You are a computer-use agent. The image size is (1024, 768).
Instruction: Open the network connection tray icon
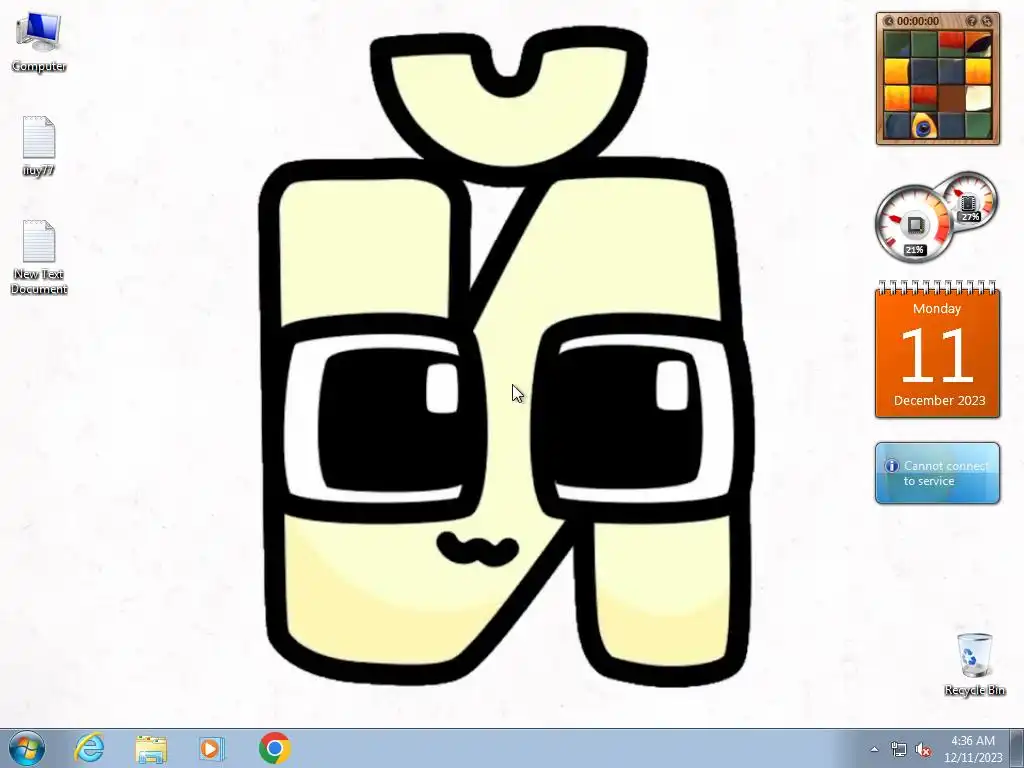899,750
